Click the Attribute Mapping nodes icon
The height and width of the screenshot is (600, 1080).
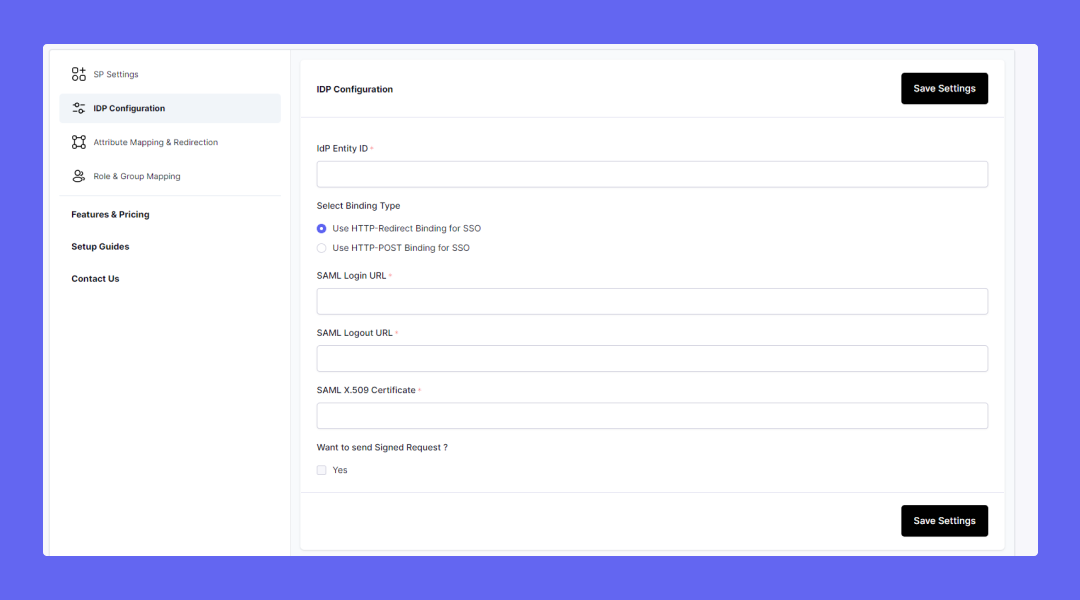pos(79,142)
